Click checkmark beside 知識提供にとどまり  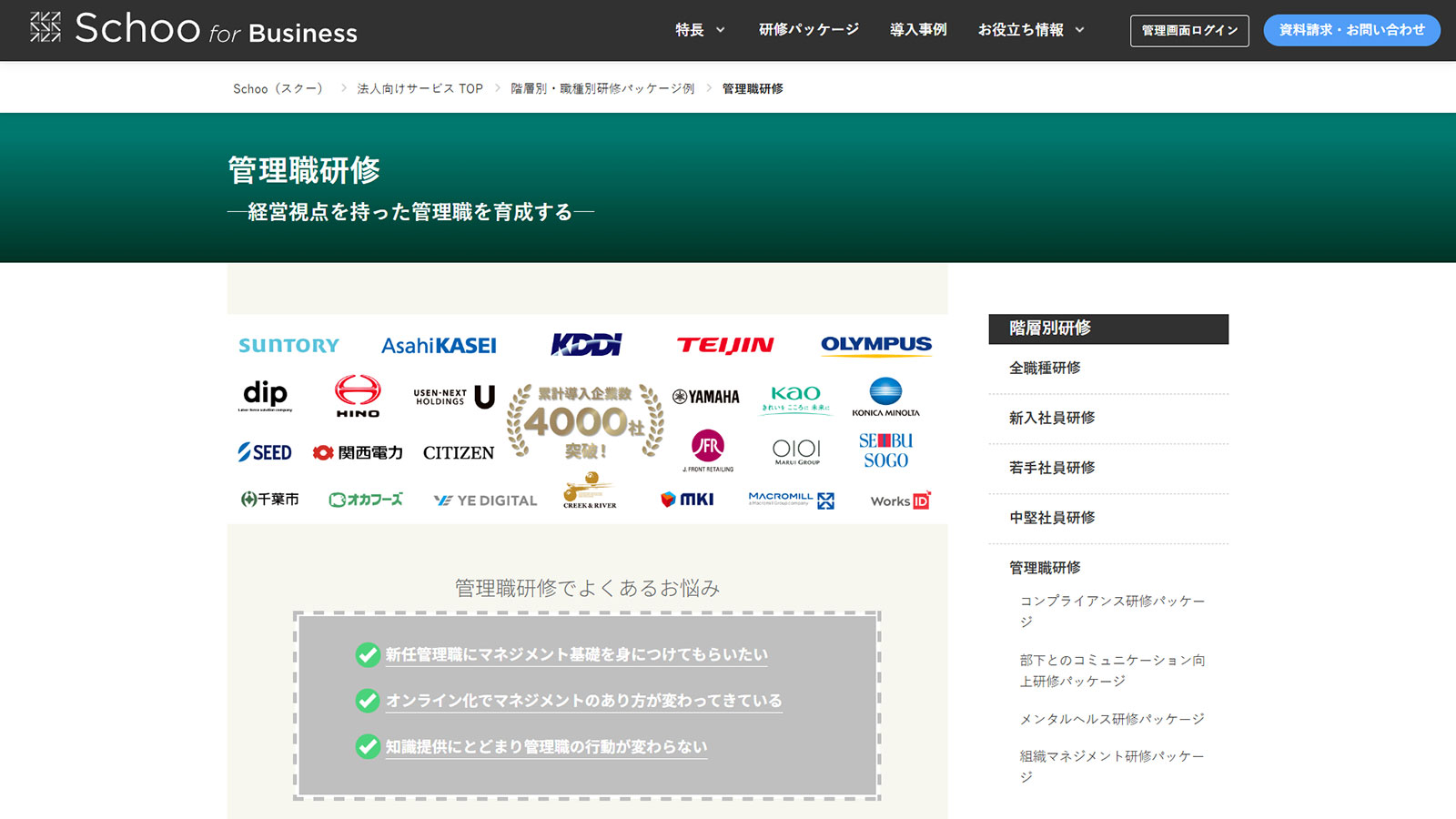pyautogui.click(x=368, y=746)
